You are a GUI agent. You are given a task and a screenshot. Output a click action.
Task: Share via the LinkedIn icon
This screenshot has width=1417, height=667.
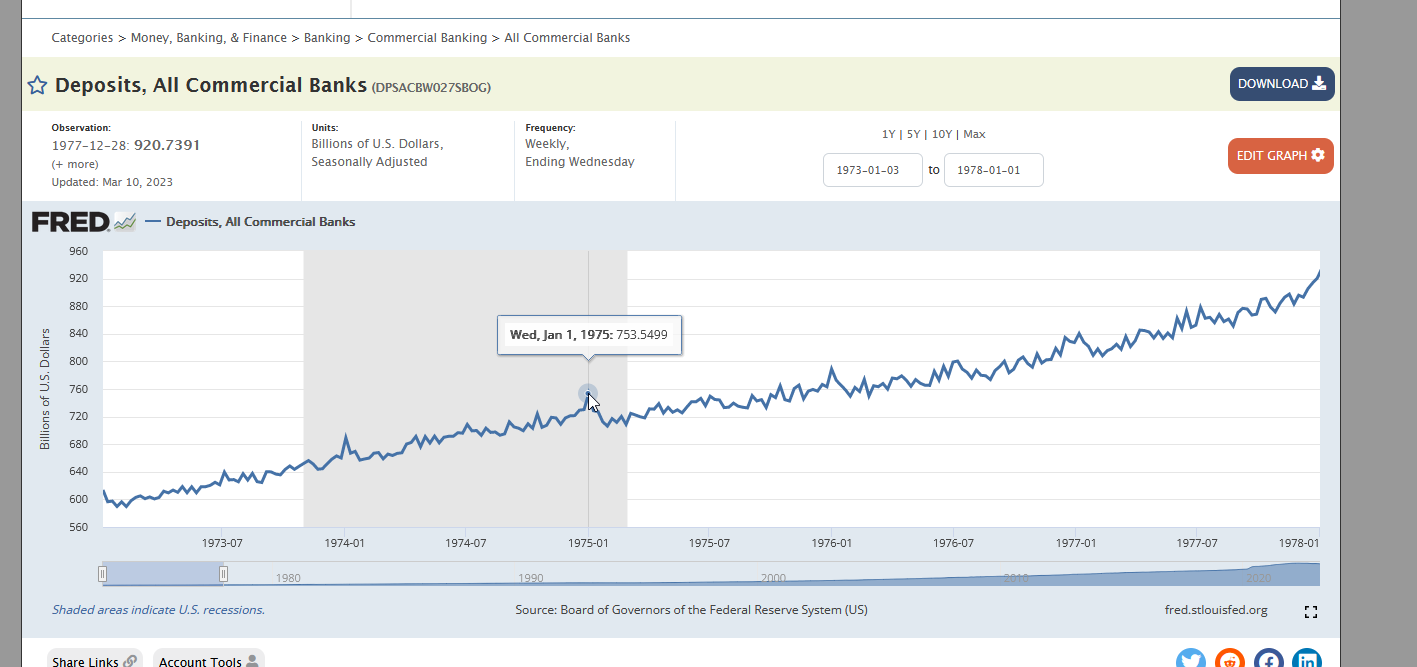point(1307,658)
